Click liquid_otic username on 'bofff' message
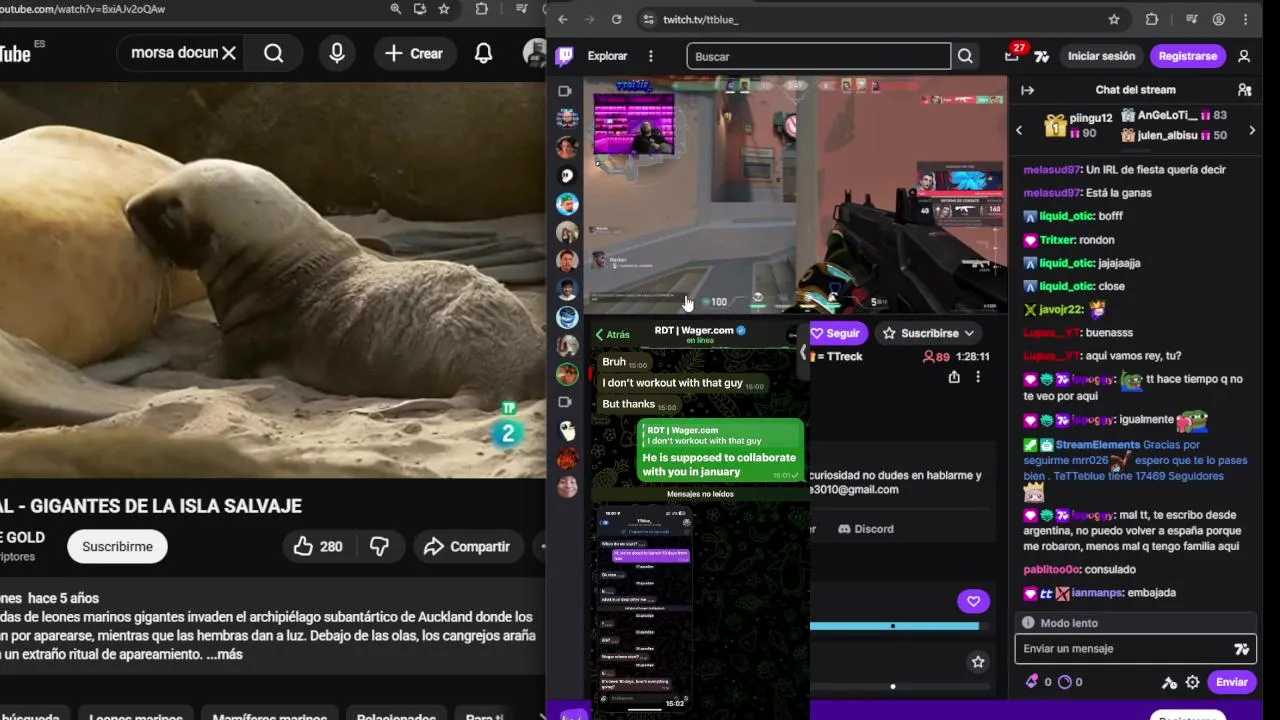This screenshot has height=720, width=1280. pyautogui.click(x=1067, y=216)
